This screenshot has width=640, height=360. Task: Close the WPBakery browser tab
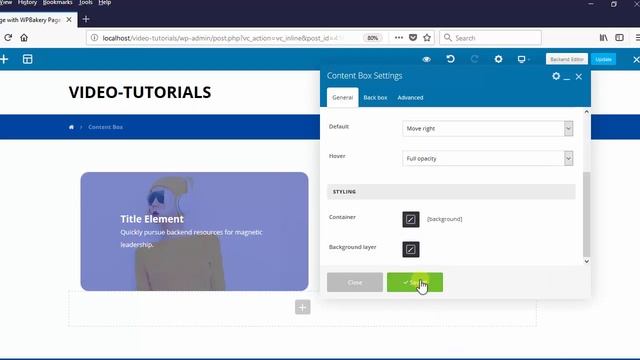pos(69,20)
